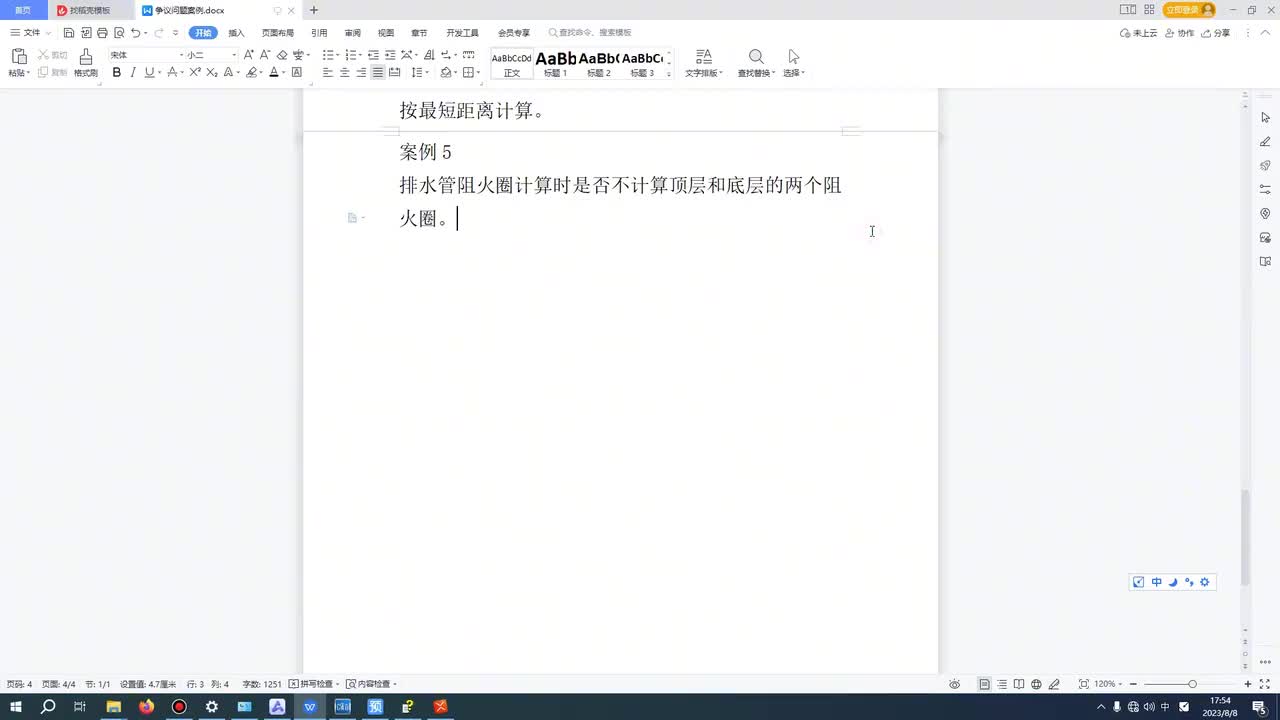Click the zoom in plus button
The height and width of the screenshot is (720, 1280).
point(1248,684)
